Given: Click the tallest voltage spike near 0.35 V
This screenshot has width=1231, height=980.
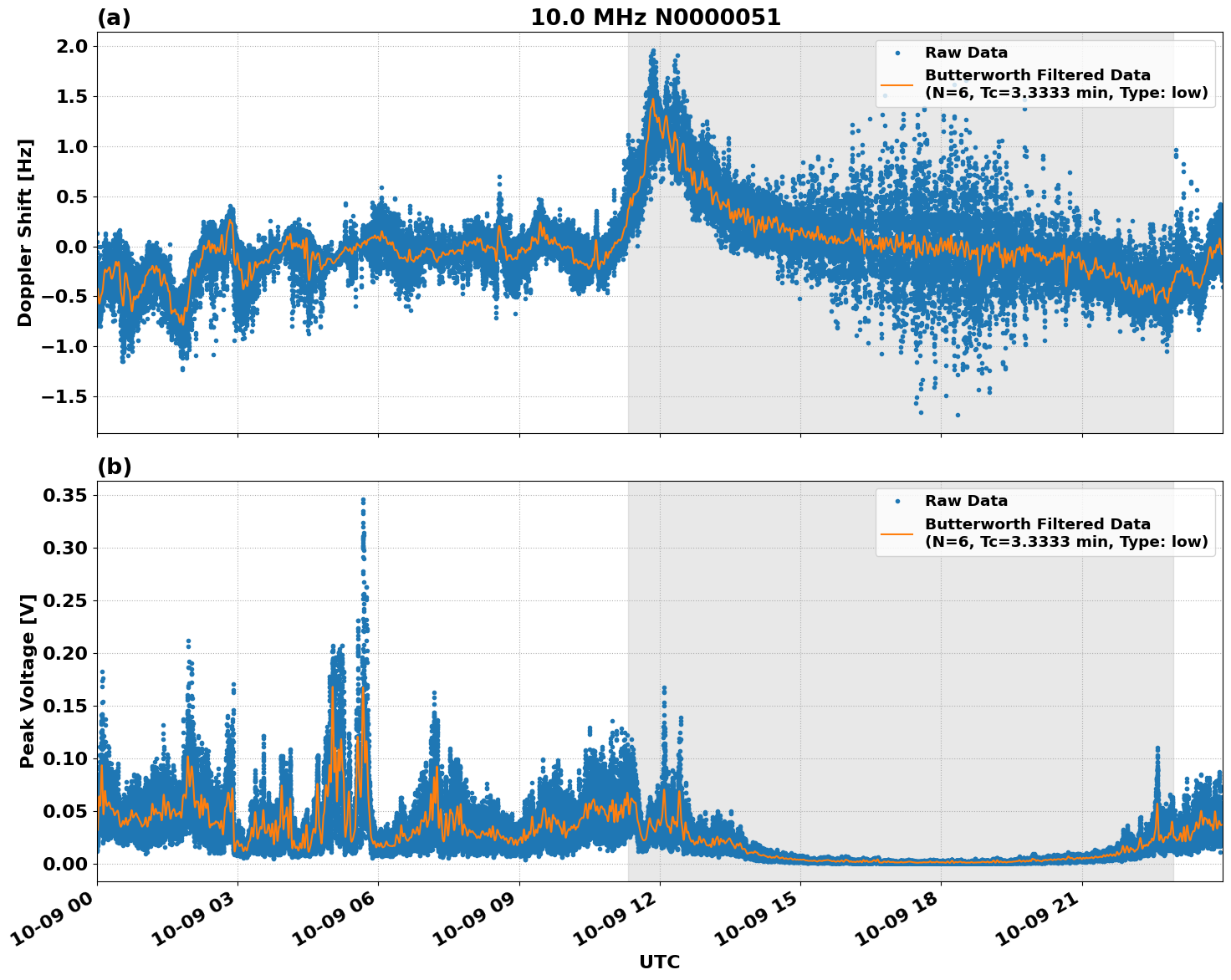Looking at the screenshot, I should click(363, 502).
